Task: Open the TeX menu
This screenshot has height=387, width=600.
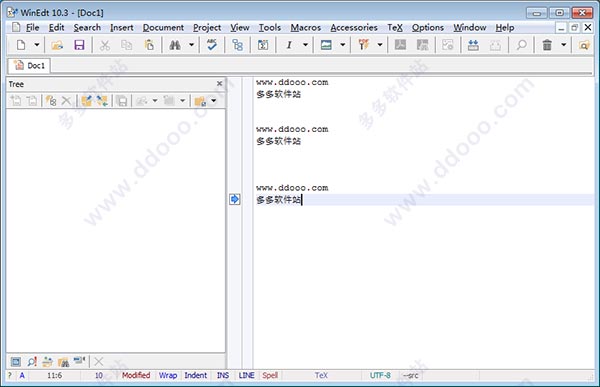Action: click(x=395, y=28)
